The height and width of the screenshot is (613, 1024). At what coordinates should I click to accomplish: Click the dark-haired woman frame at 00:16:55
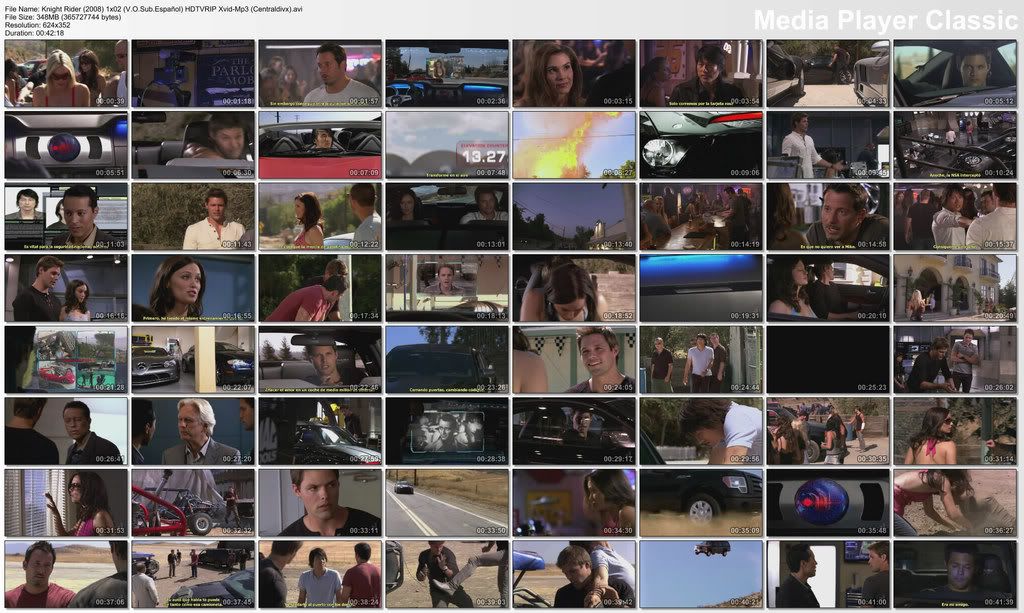pyautogui.click(x=193, y=289)
